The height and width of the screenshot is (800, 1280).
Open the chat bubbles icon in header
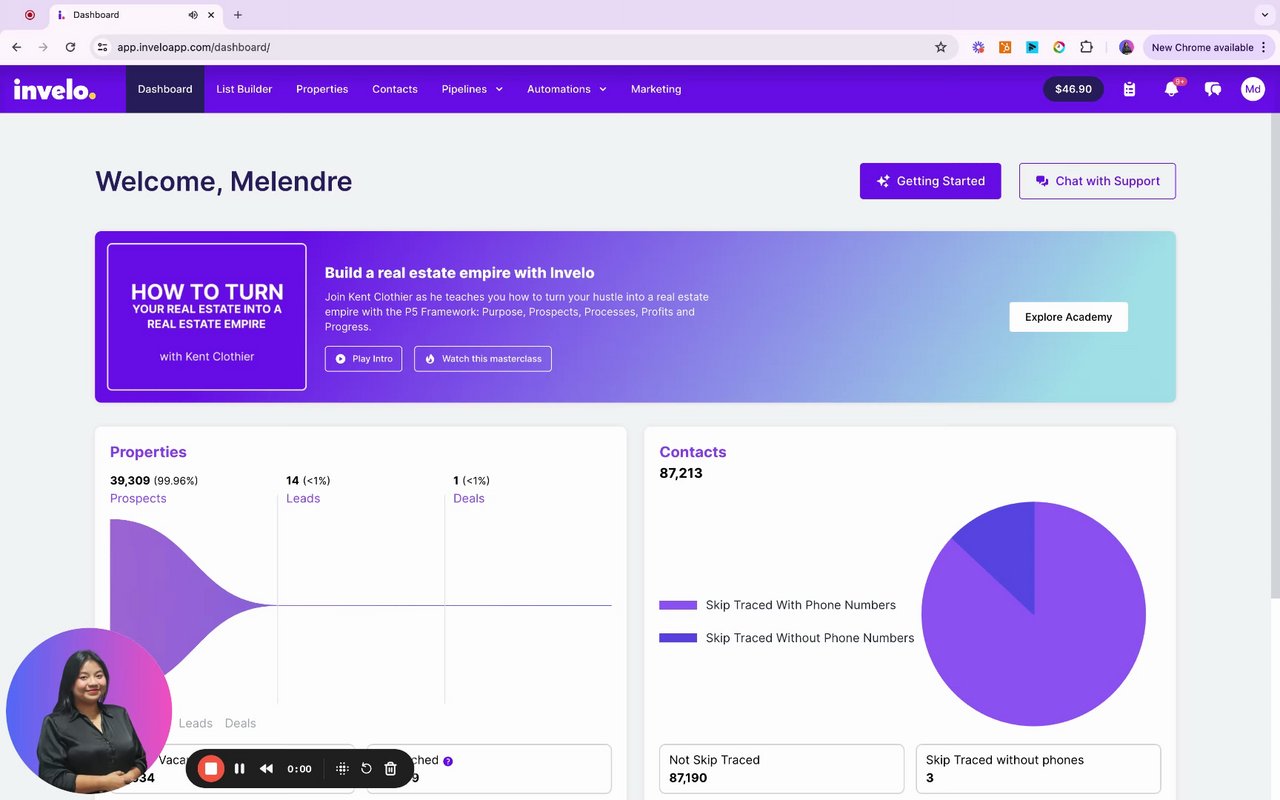(x=1212, y=89)
